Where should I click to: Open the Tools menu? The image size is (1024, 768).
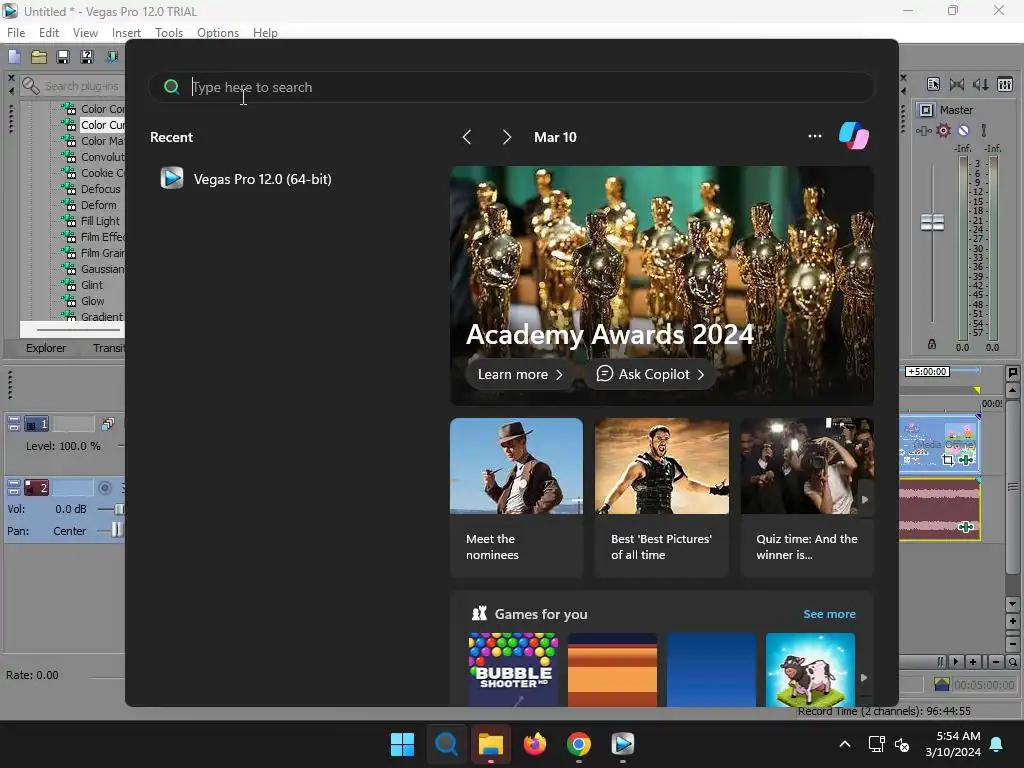[169, 33]
